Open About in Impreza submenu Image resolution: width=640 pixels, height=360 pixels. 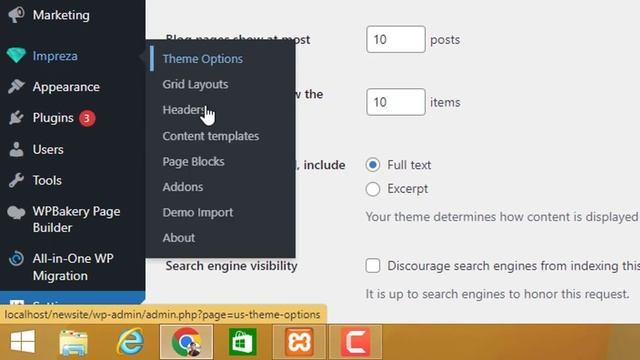tap(179, 238)
